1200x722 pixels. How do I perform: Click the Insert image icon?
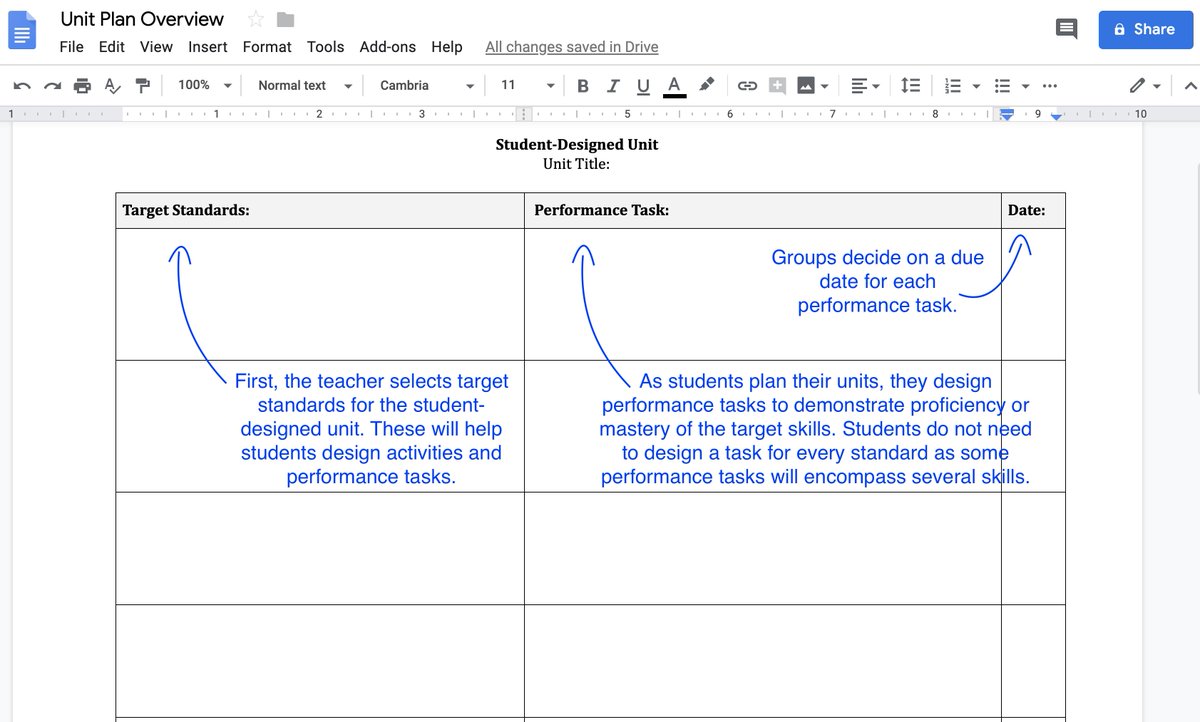806,85
